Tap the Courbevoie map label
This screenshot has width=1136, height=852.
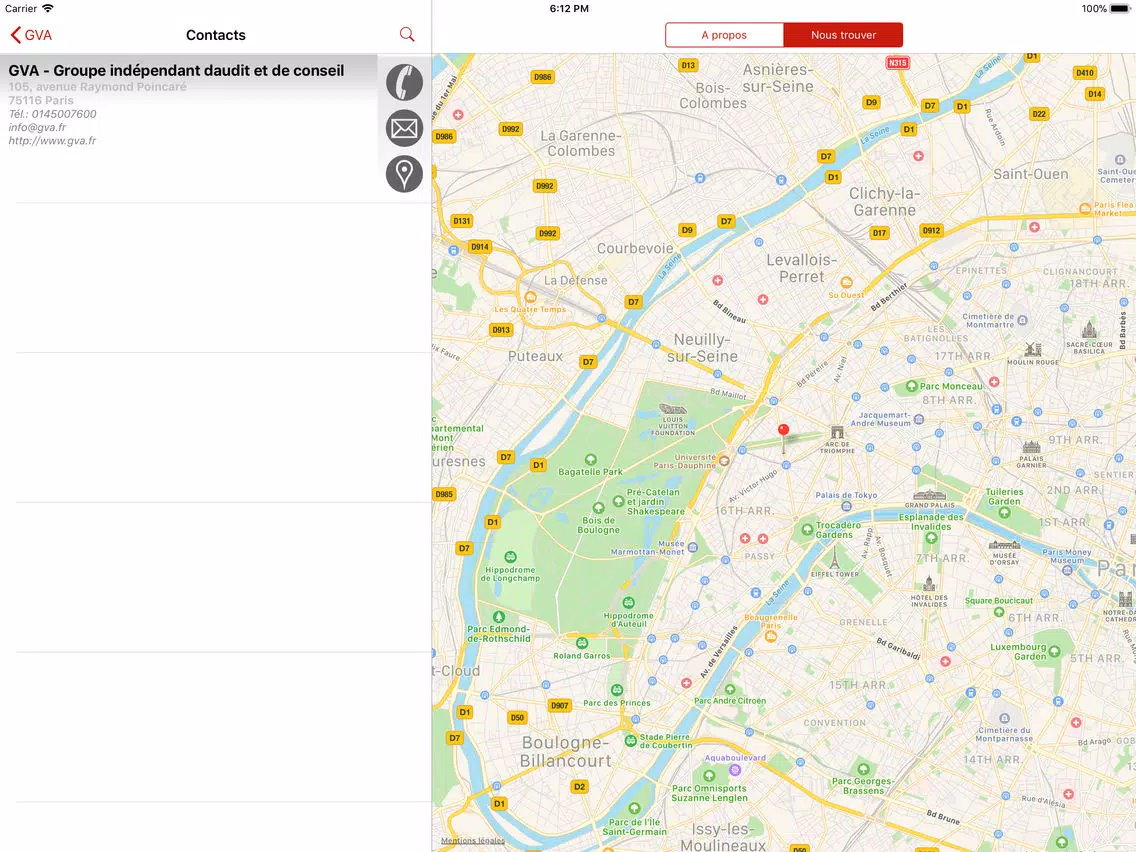pos(635,248)
